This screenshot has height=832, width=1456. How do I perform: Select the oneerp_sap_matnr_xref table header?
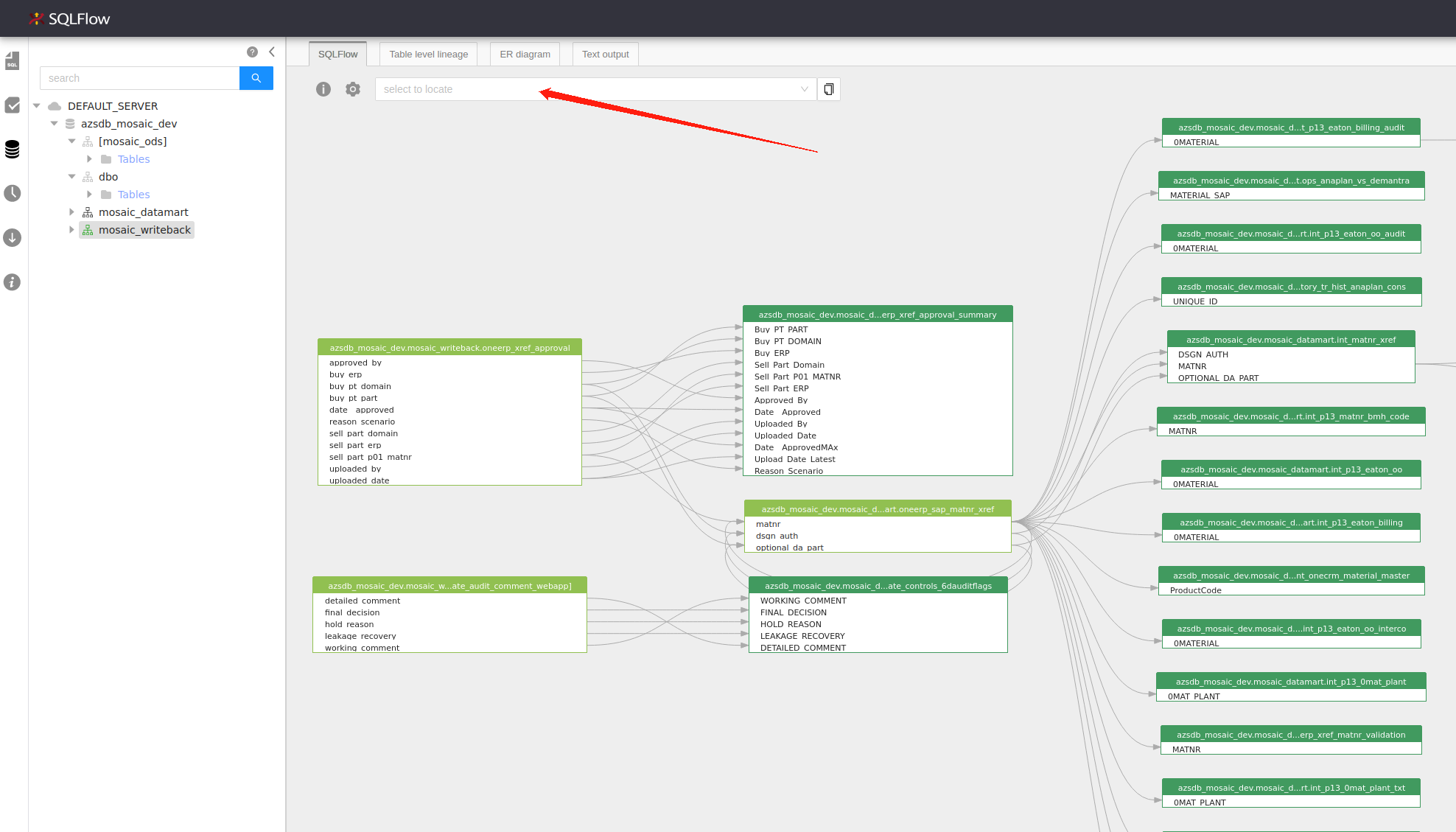(878, 509)
